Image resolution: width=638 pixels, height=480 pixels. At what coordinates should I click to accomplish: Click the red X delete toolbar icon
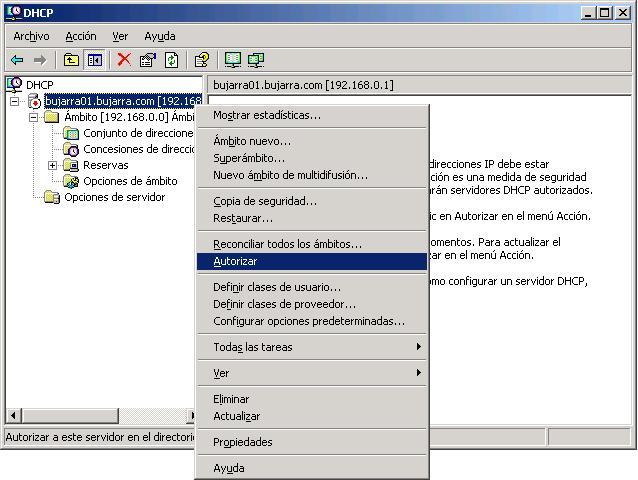click(x=124, y=60)
